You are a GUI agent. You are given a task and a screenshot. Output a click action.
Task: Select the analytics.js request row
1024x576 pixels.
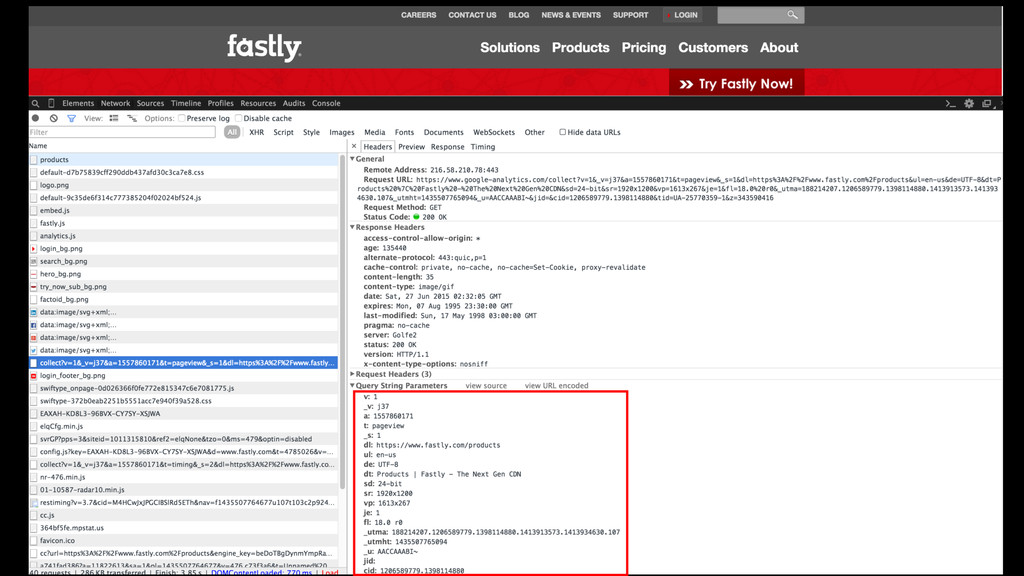pos(184,236)
